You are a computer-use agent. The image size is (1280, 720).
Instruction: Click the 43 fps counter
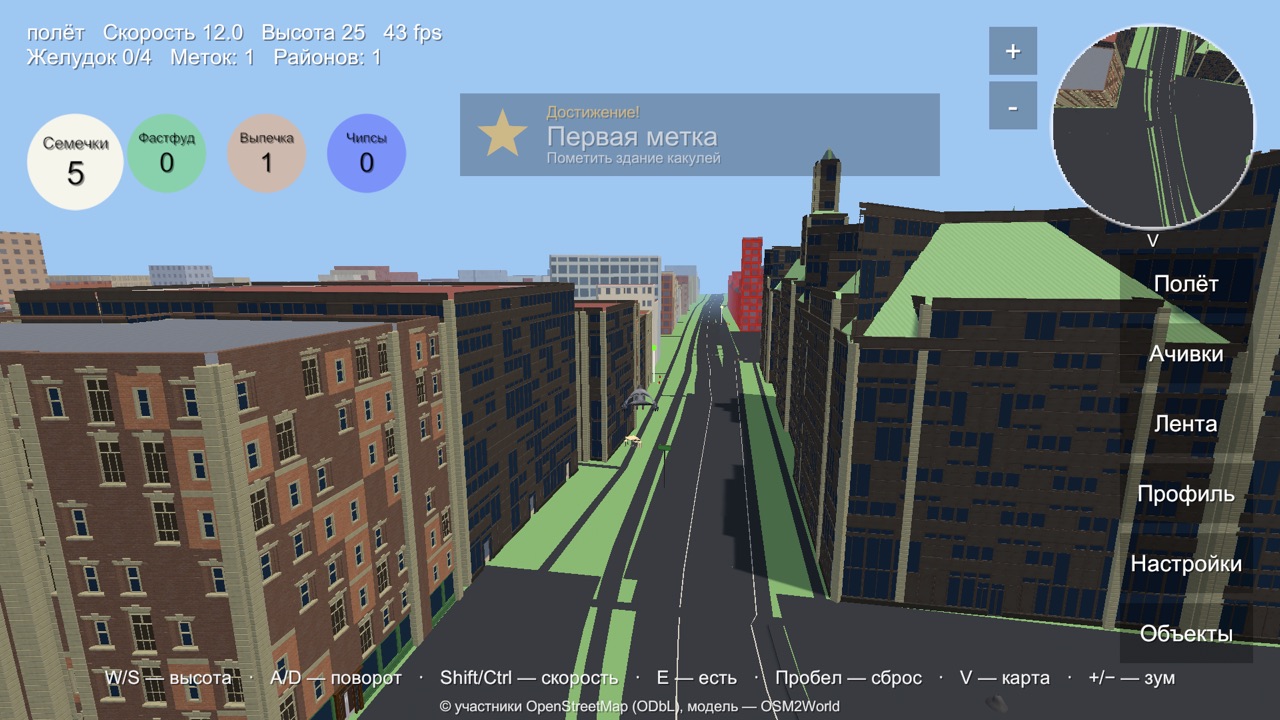[412, 33]
